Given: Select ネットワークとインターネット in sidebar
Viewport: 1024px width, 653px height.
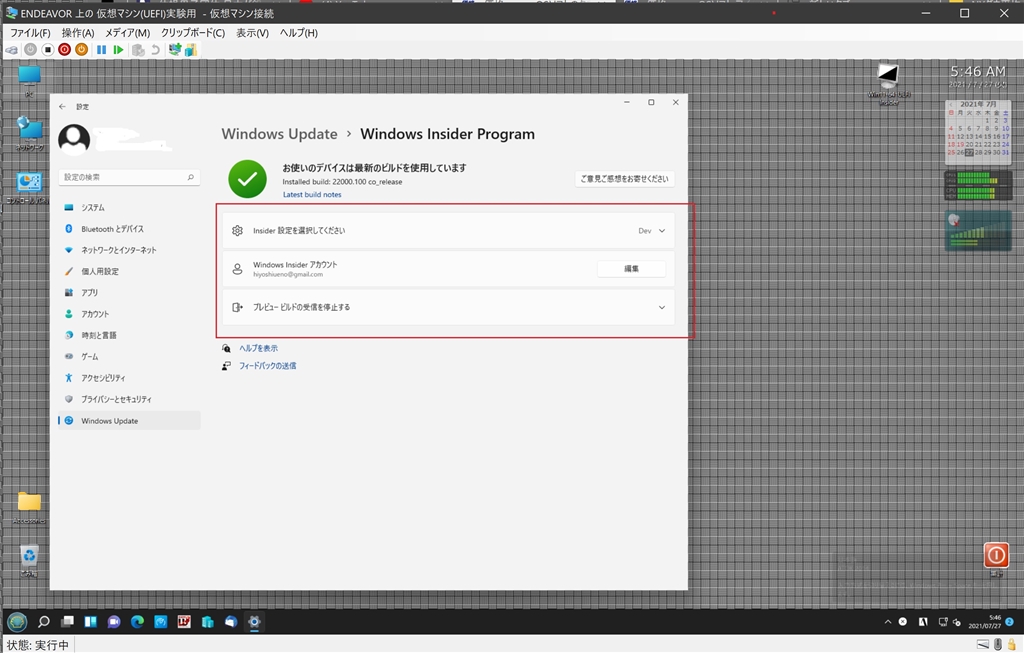Looking at the screenshot, I should (x=129, y=250).
